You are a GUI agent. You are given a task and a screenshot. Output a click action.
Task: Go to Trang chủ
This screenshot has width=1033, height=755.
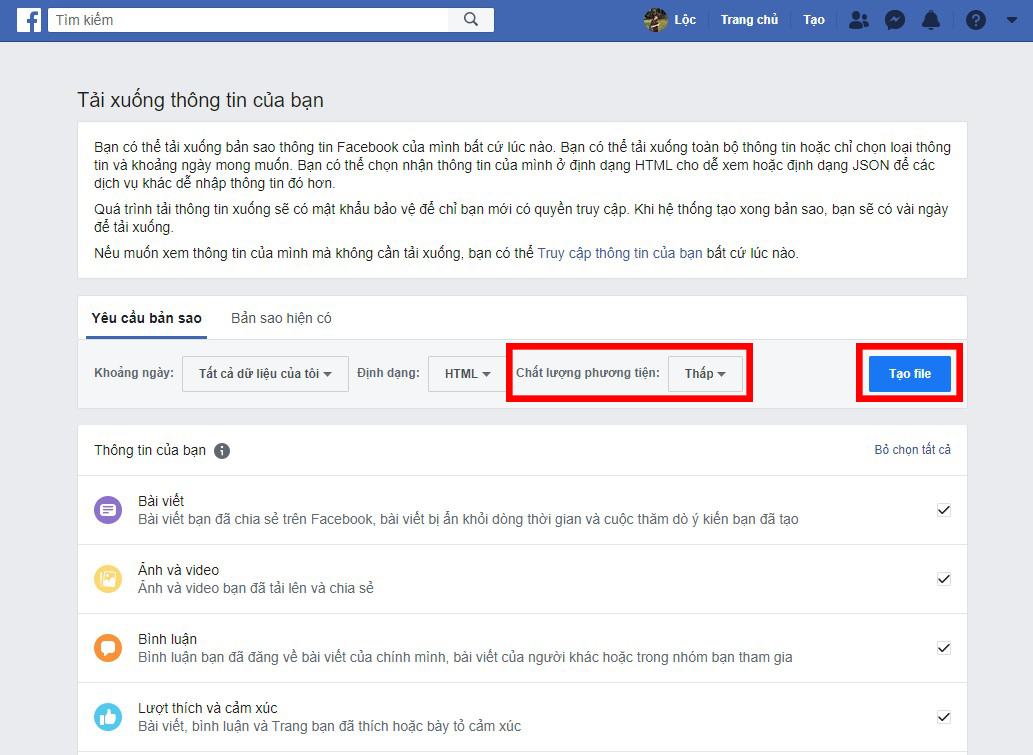[749, 20]
